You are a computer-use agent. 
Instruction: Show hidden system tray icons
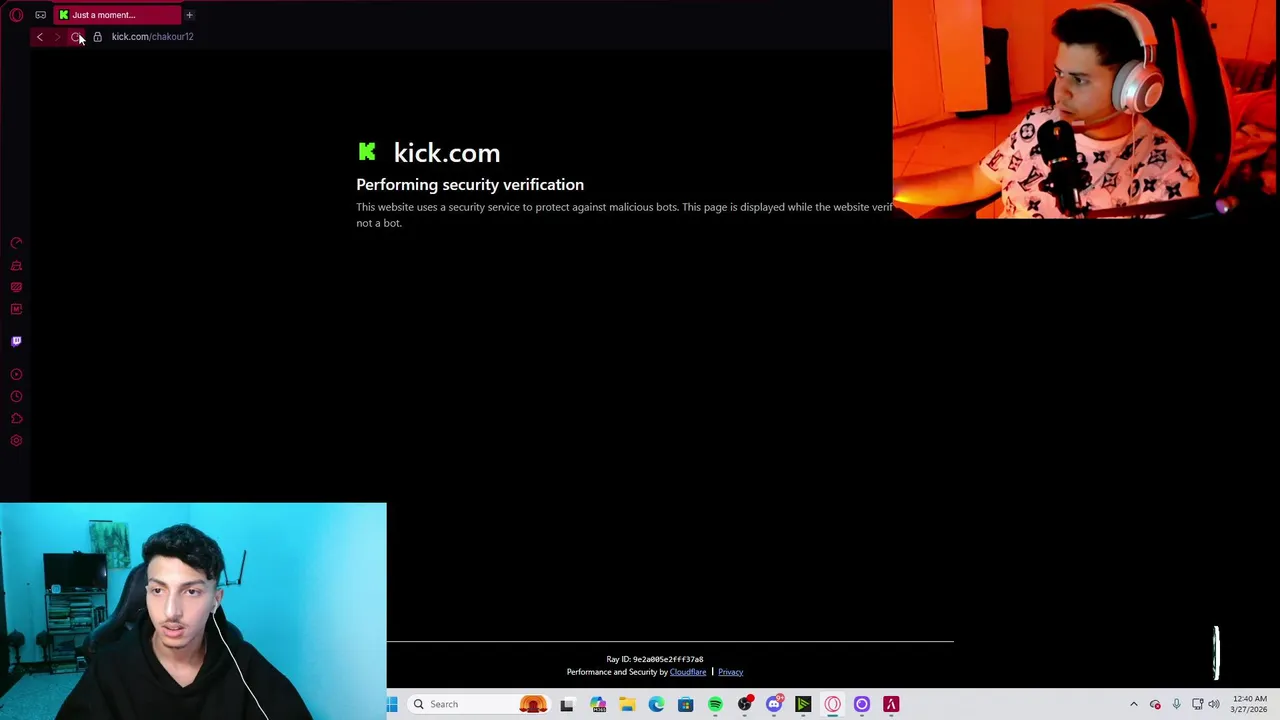[1133, 704]
